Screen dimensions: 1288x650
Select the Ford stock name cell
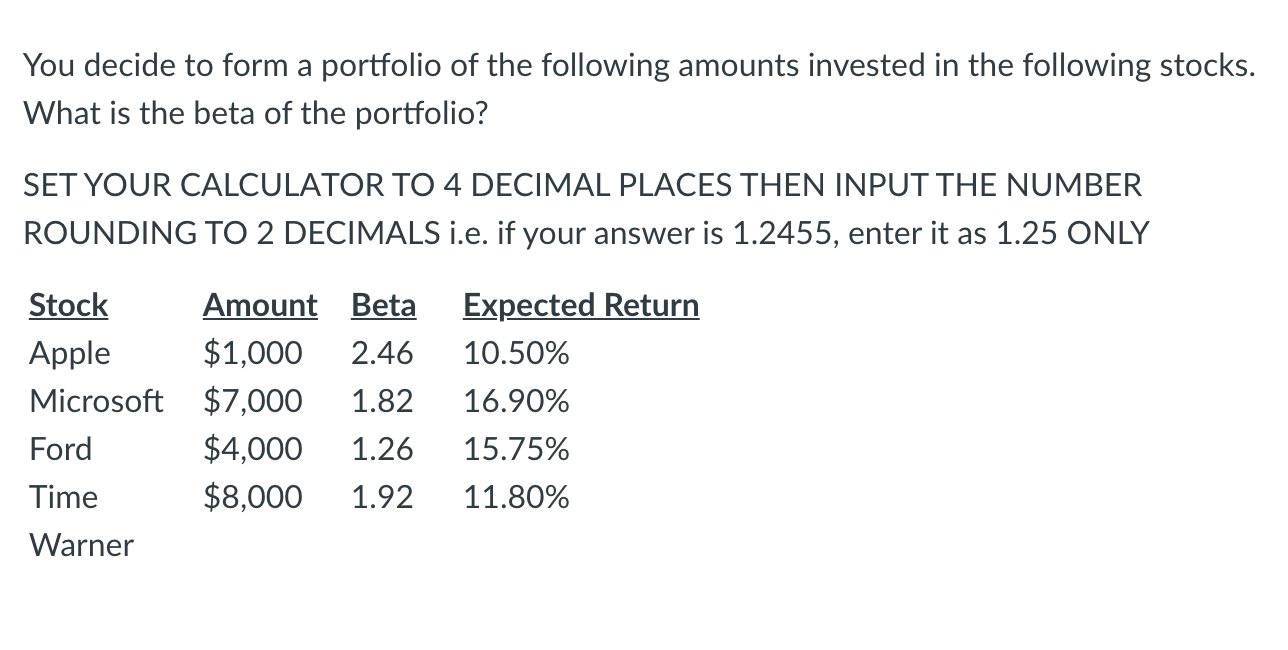click(61, 449)
